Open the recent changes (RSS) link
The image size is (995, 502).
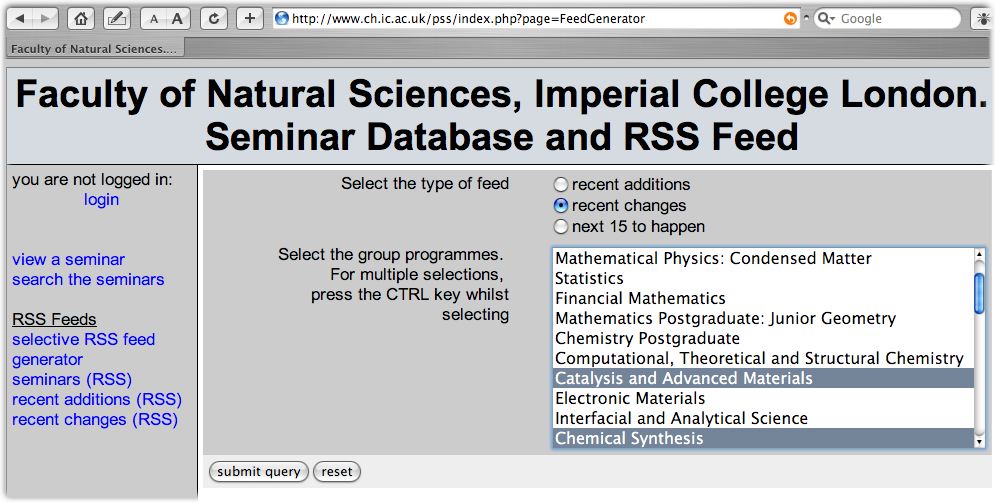pyautogui.click(x=95, y=419)
